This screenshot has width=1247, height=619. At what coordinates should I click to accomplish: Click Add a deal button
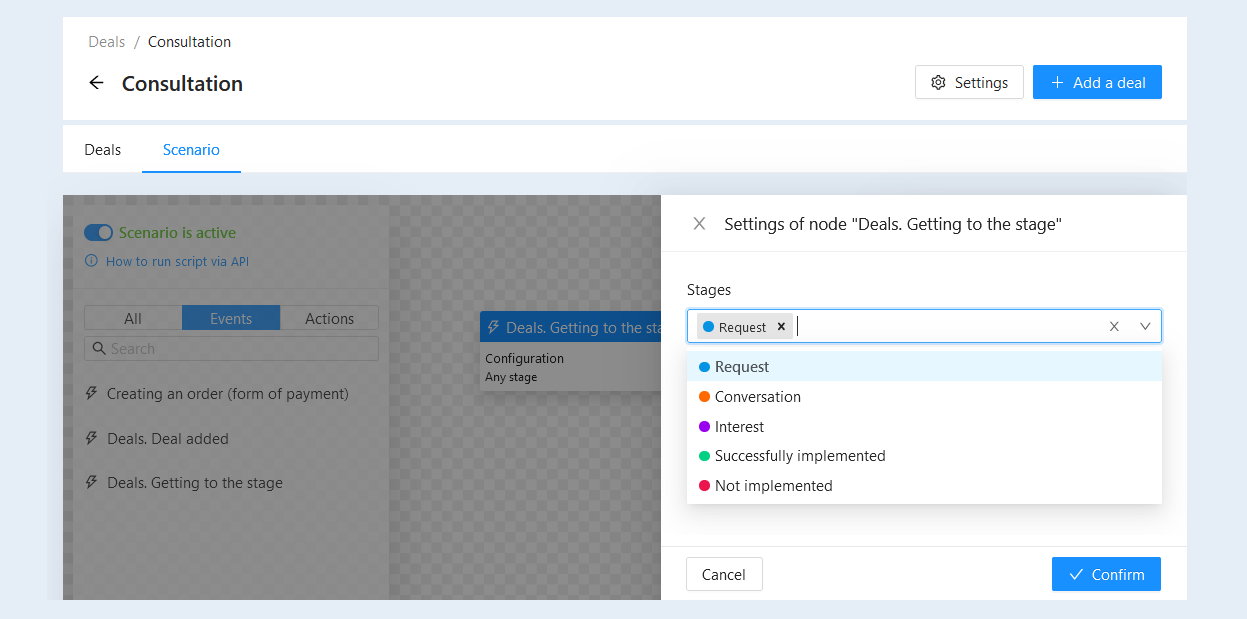(x=1097, y=82)
